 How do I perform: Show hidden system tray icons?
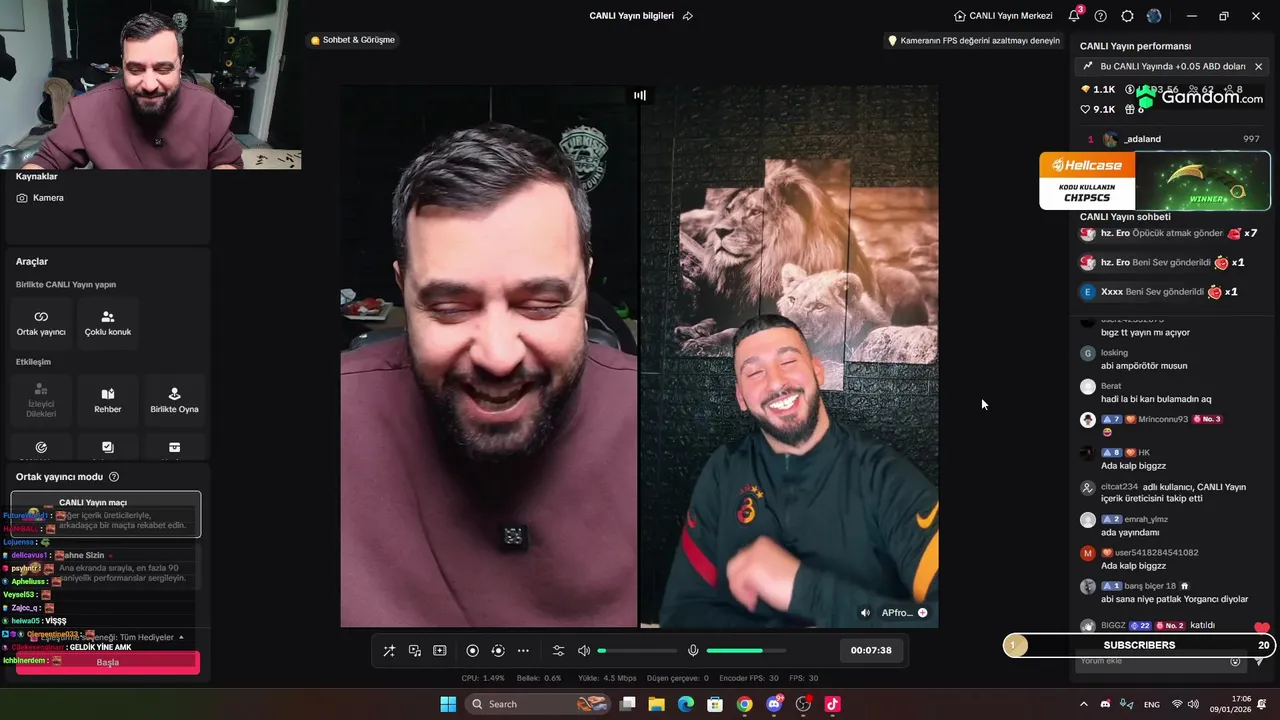[x=1085, y=704]
